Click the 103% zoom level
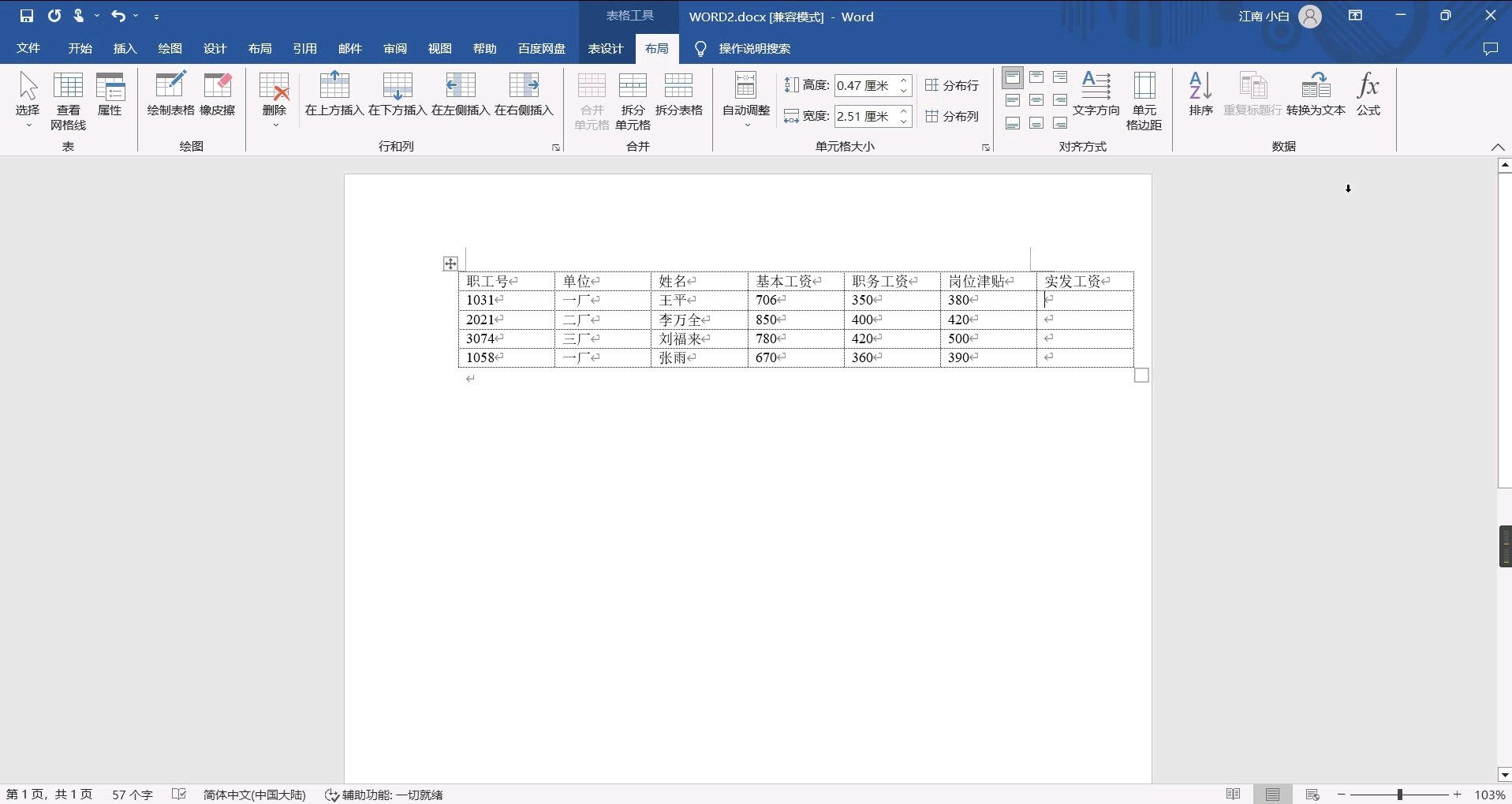Image resolution: width=1512 pixels, height=804 pixels. (x=1489, y=795)
